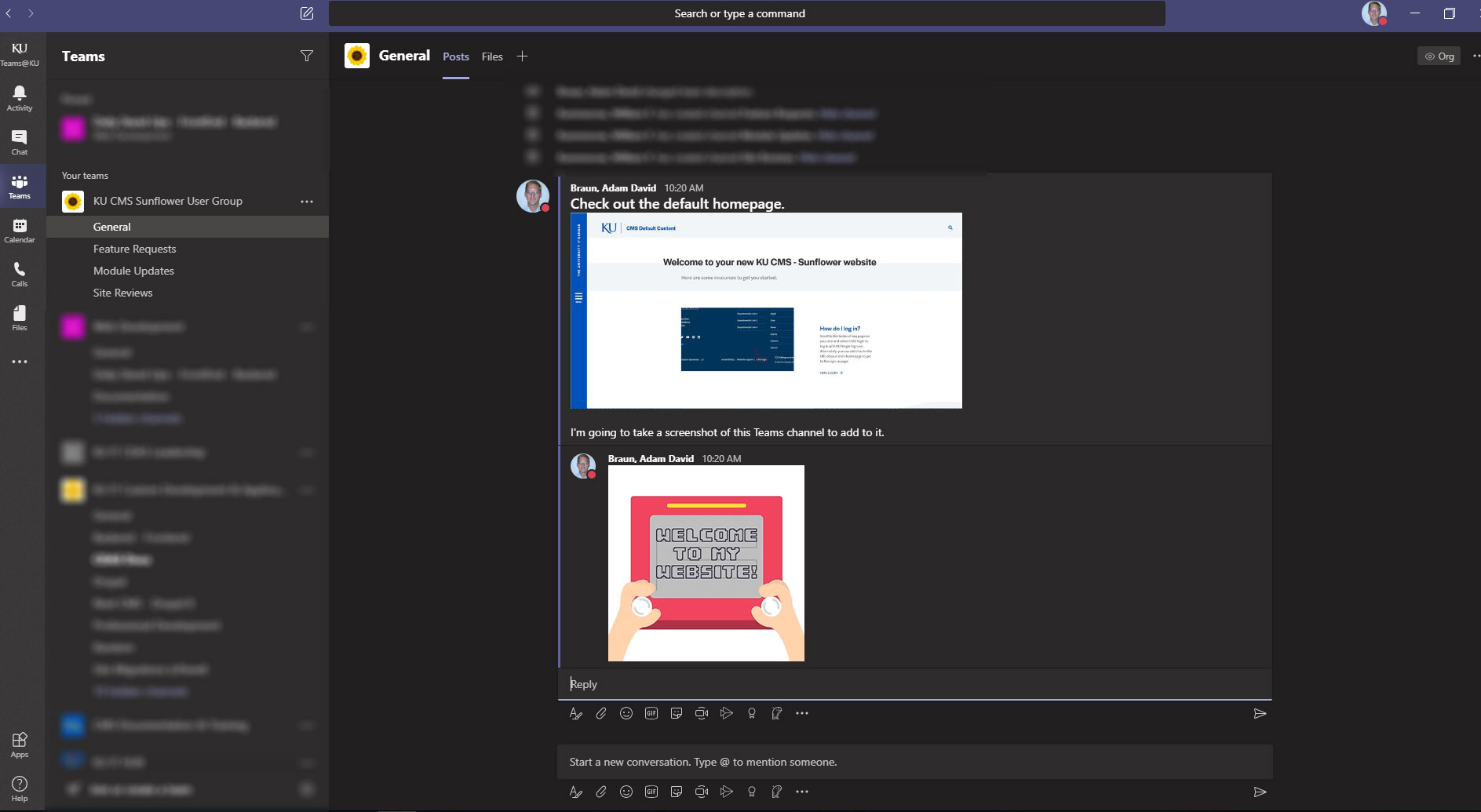Click the filter funnel icon beside Teams
This screenshot has height=812, width=1481.
[307, 56]
